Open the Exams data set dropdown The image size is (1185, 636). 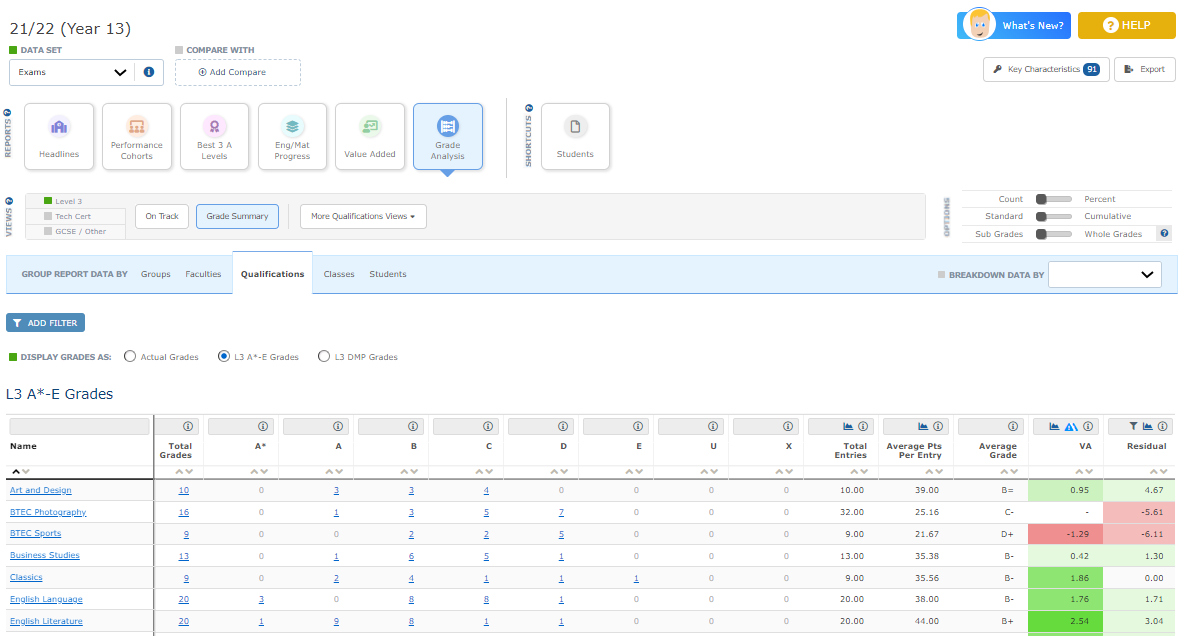(x=73, y=72)
